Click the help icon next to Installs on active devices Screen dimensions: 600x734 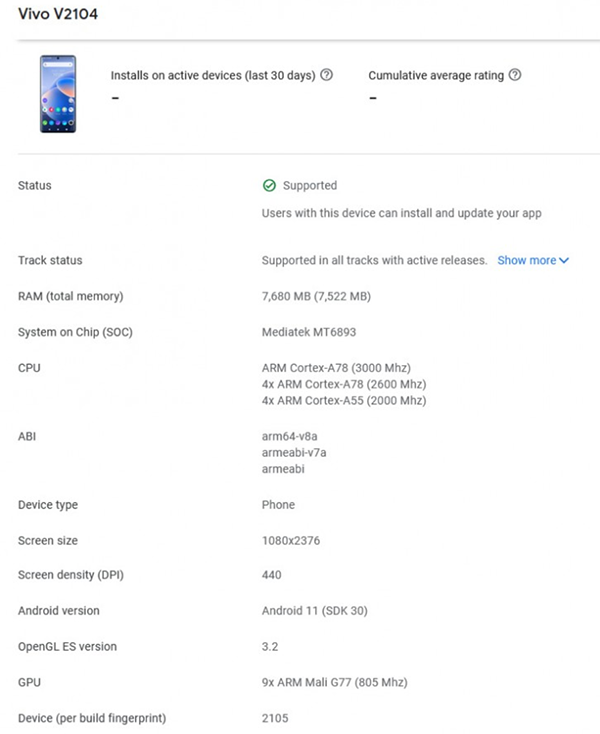(x=326, y=75)
